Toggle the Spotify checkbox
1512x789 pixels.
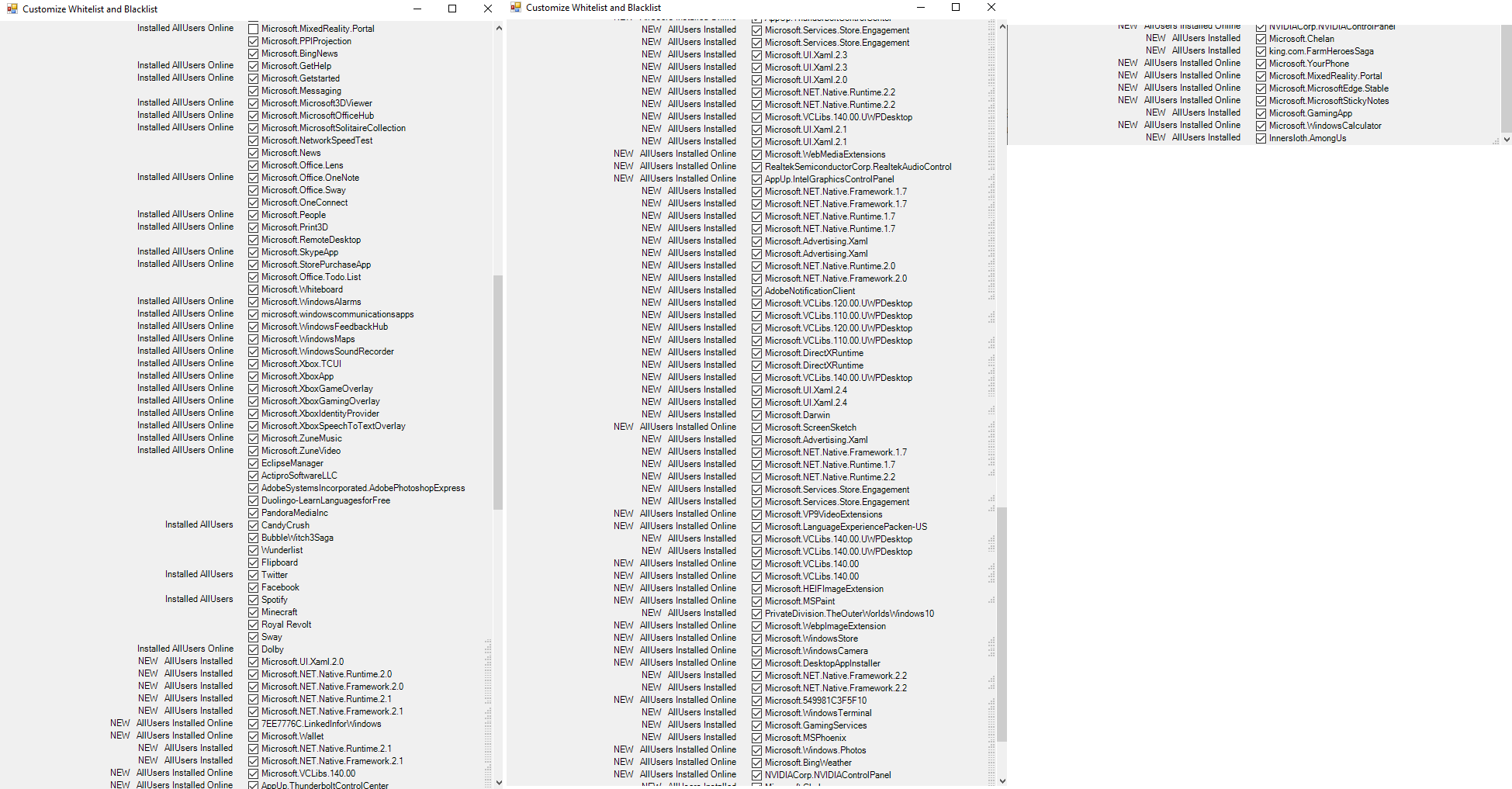pos(253,600)
